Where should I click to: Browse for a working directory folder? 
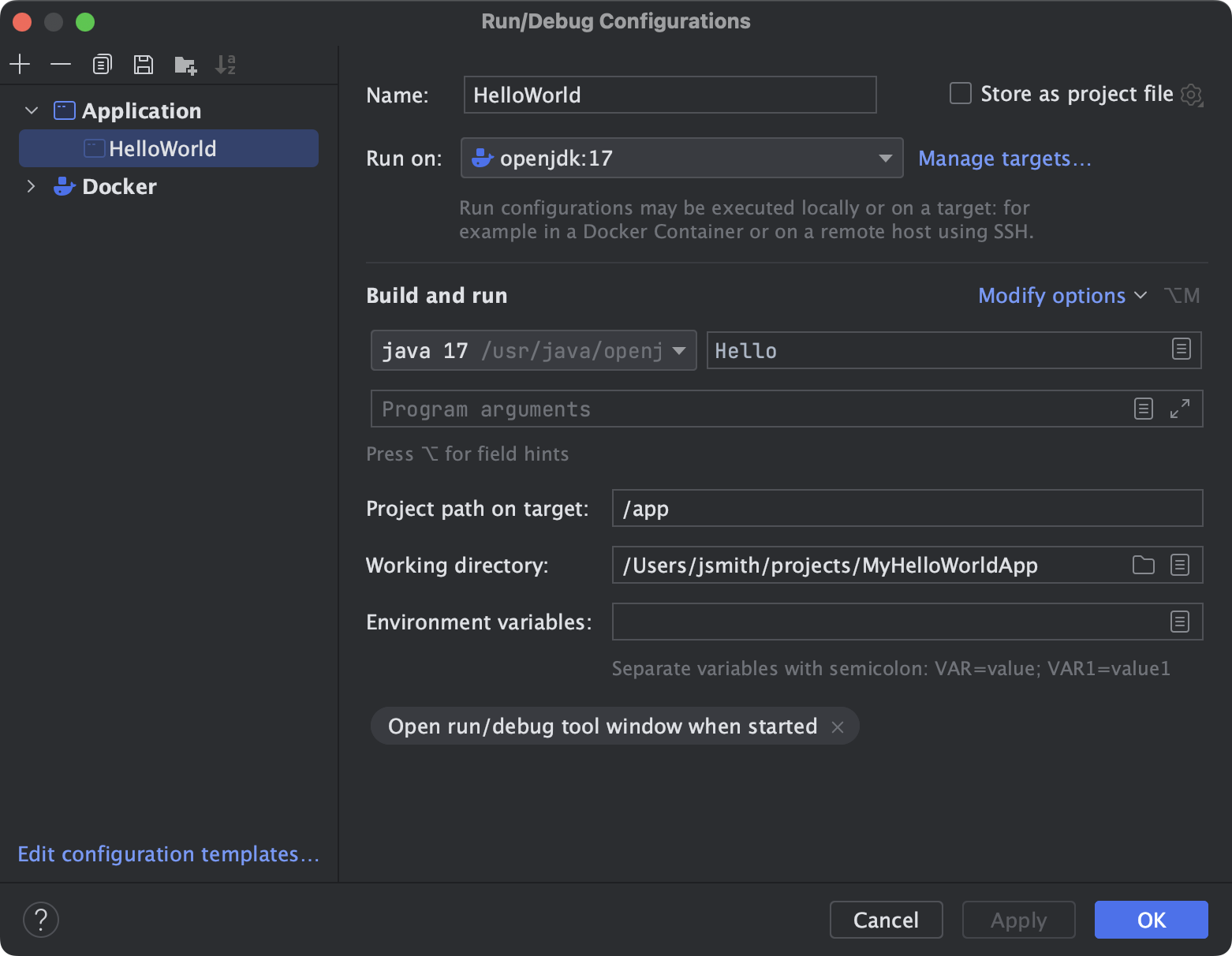click(1142, 565)
